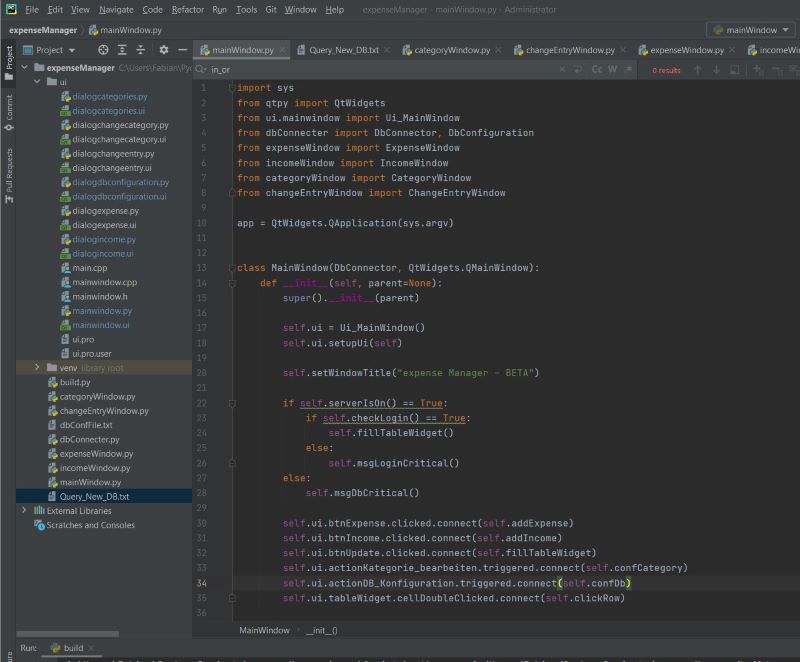Jump to next search occurrence arrow
Viewport: 800px width, 662px height.
coord(716,70)
